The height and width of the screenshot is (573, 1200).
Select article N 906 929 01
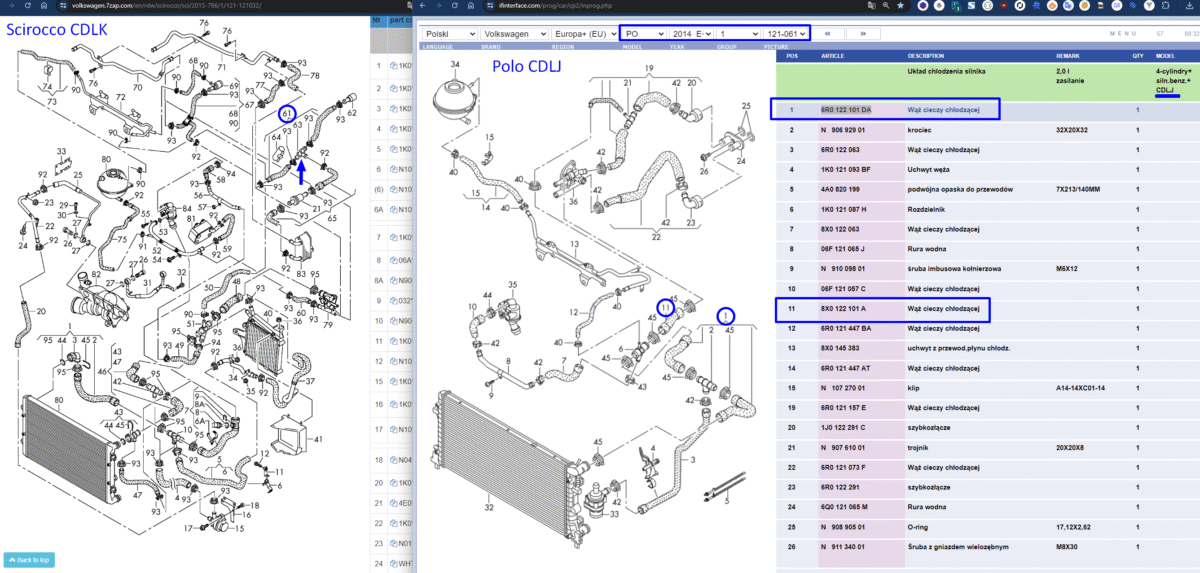point(842,130)
